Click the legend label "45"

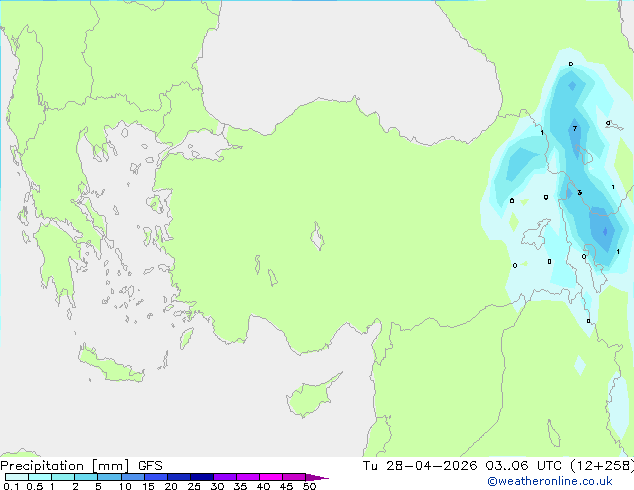tap(286, 486)
